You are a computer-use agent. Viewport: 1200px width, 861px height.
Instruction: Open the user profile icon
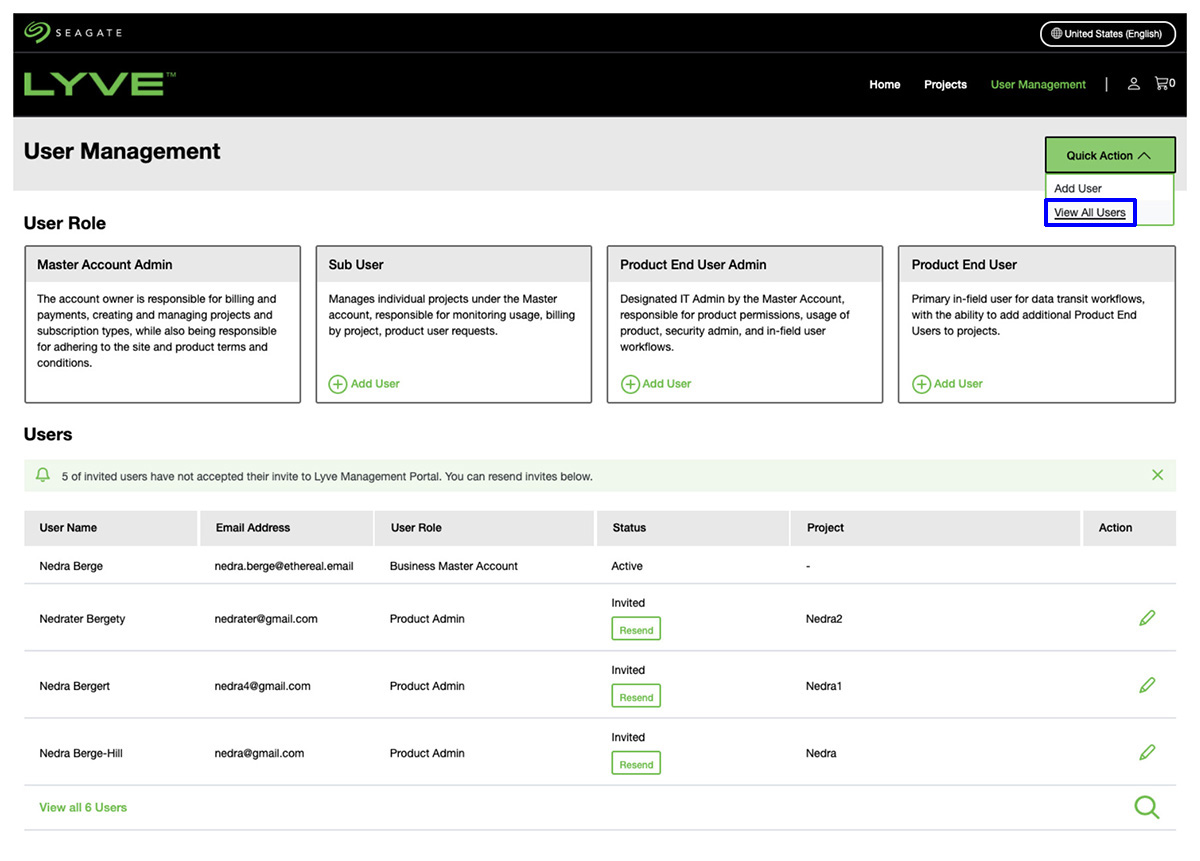[x=1133, y=84]
